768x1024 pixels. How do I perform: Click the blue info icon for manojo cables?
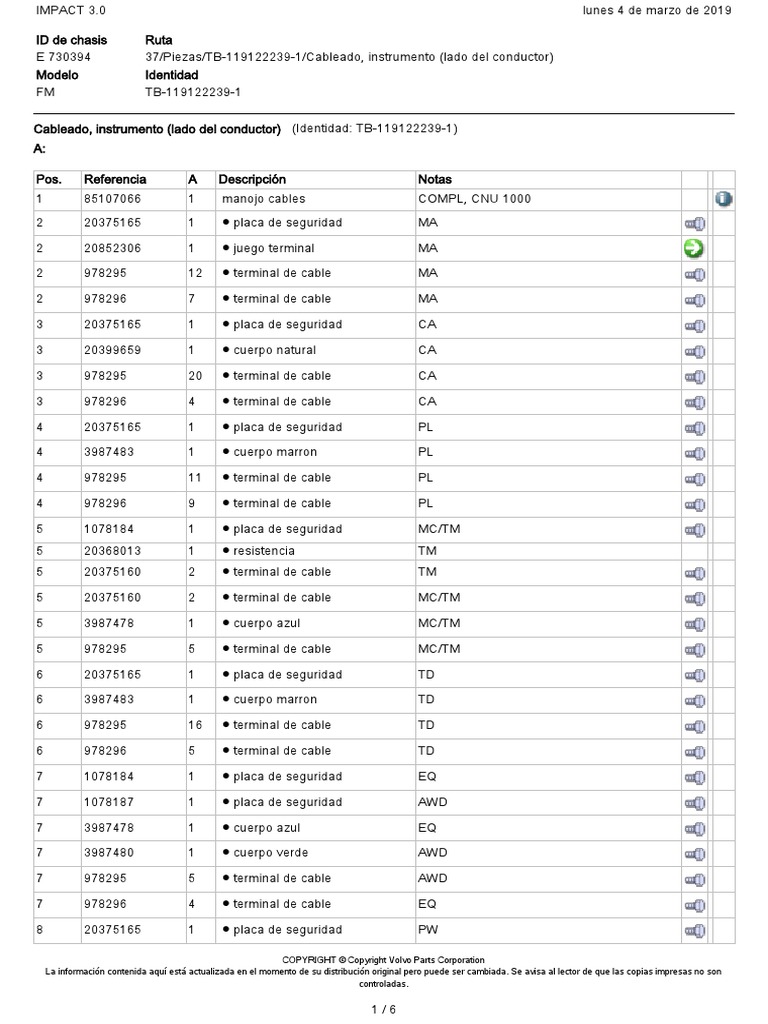723,199
